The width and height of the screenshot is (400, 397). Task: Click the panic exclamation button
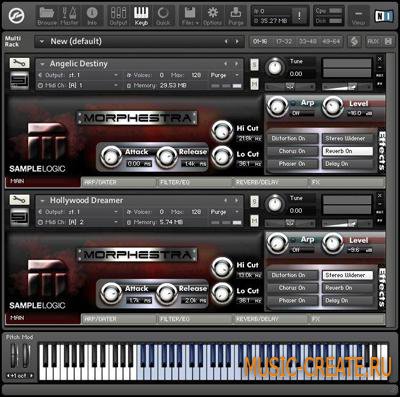[x=299, y=16]
